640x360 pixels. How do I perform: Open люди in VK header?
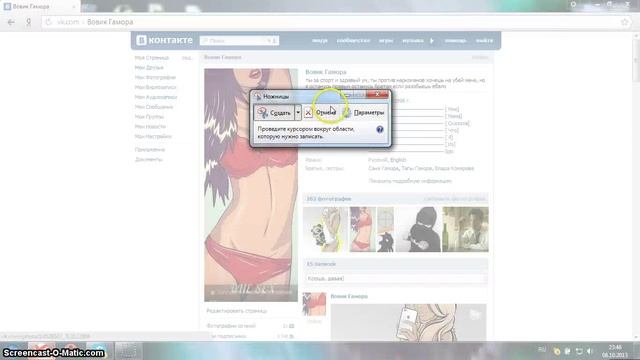320,41
